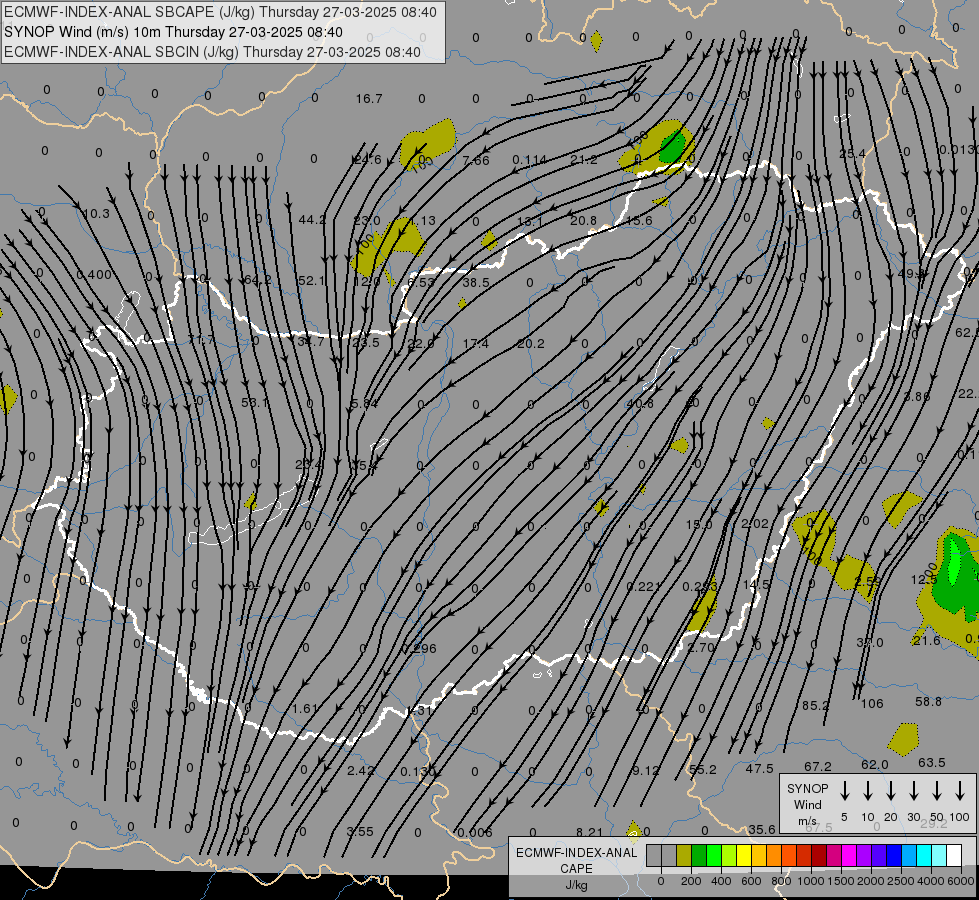979x900 pixels.
Task: Click the 14.5 grid value
Action: click(x=756, y=585)
